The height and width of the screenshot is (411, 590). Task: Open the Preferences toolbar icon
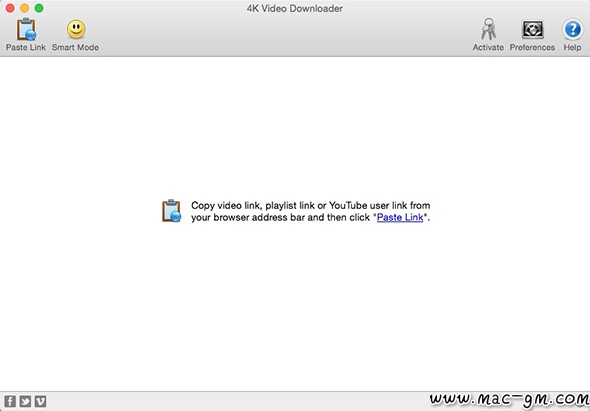coord(532,29)
